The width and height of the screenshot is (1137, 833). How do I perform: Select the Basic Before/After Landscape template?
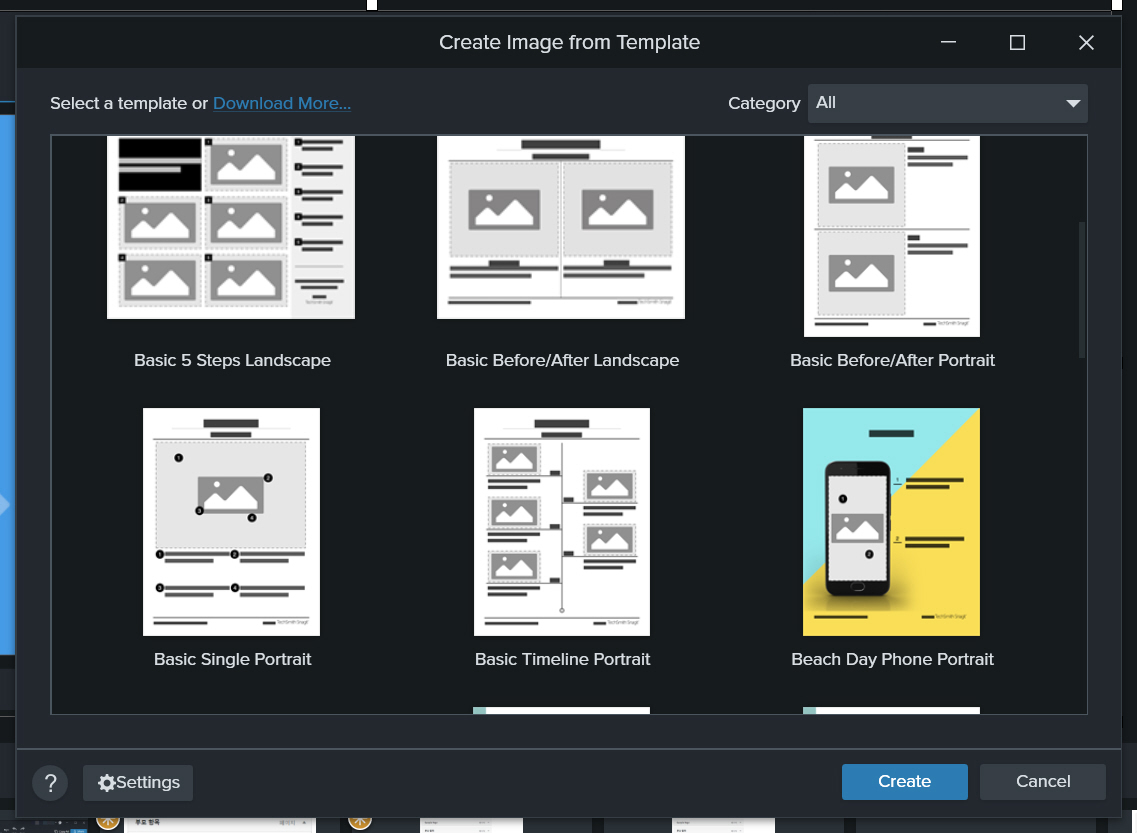[560, 227]
